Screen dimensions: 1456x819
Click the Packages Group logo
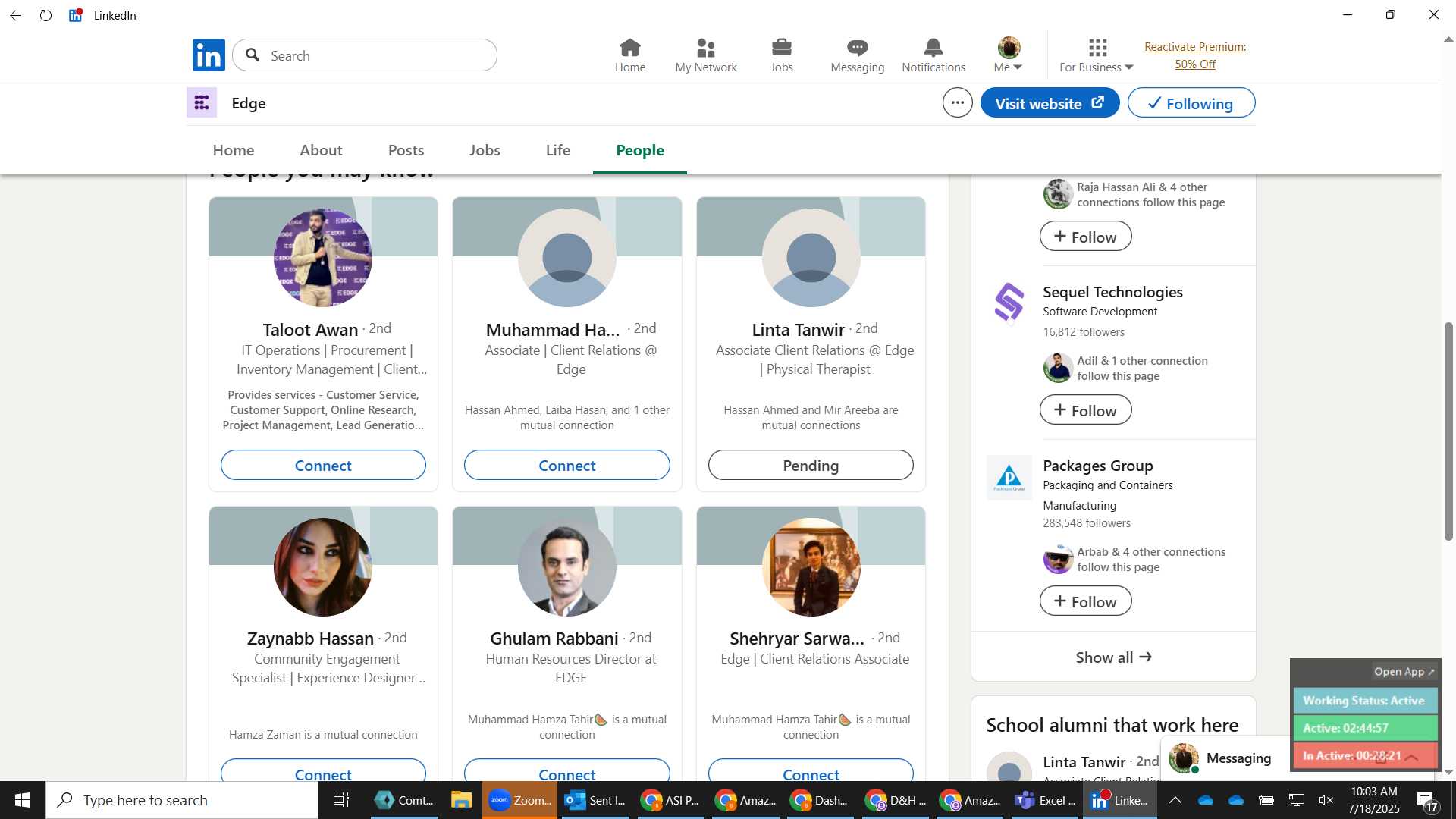tap(1009, 477)
